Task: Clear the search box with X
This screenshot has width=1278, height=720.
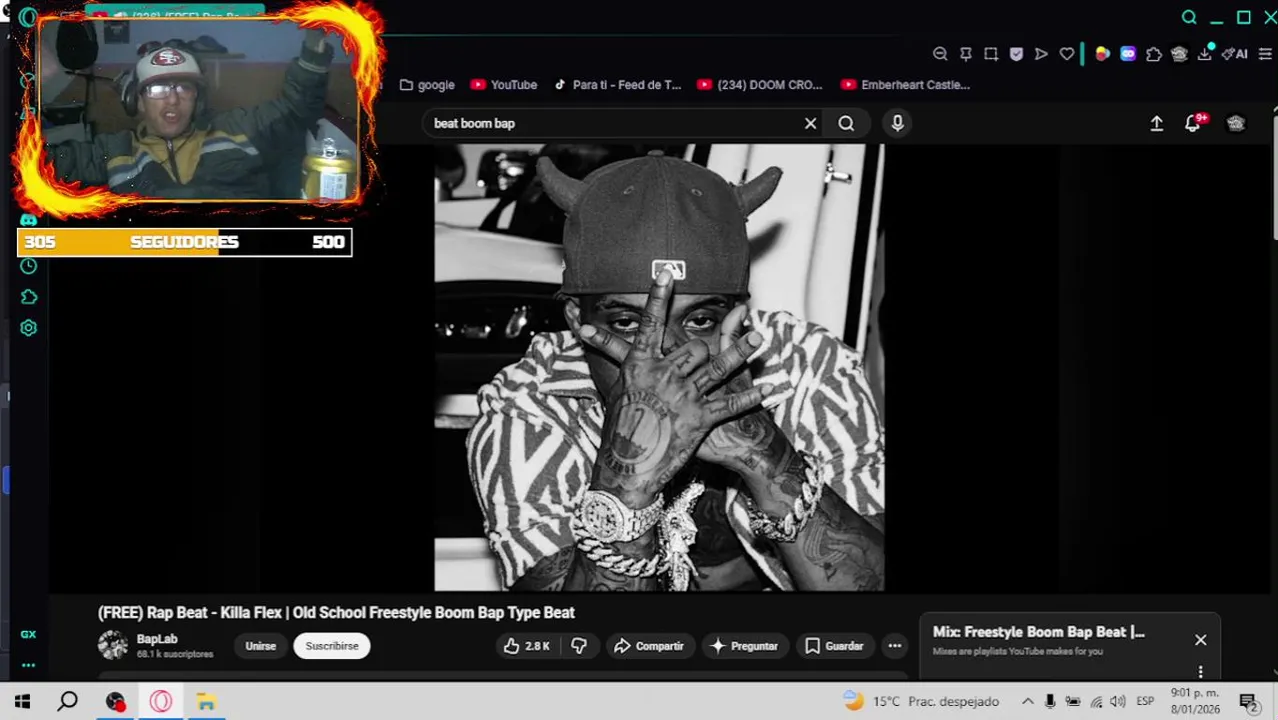Action: click(811, 123)
